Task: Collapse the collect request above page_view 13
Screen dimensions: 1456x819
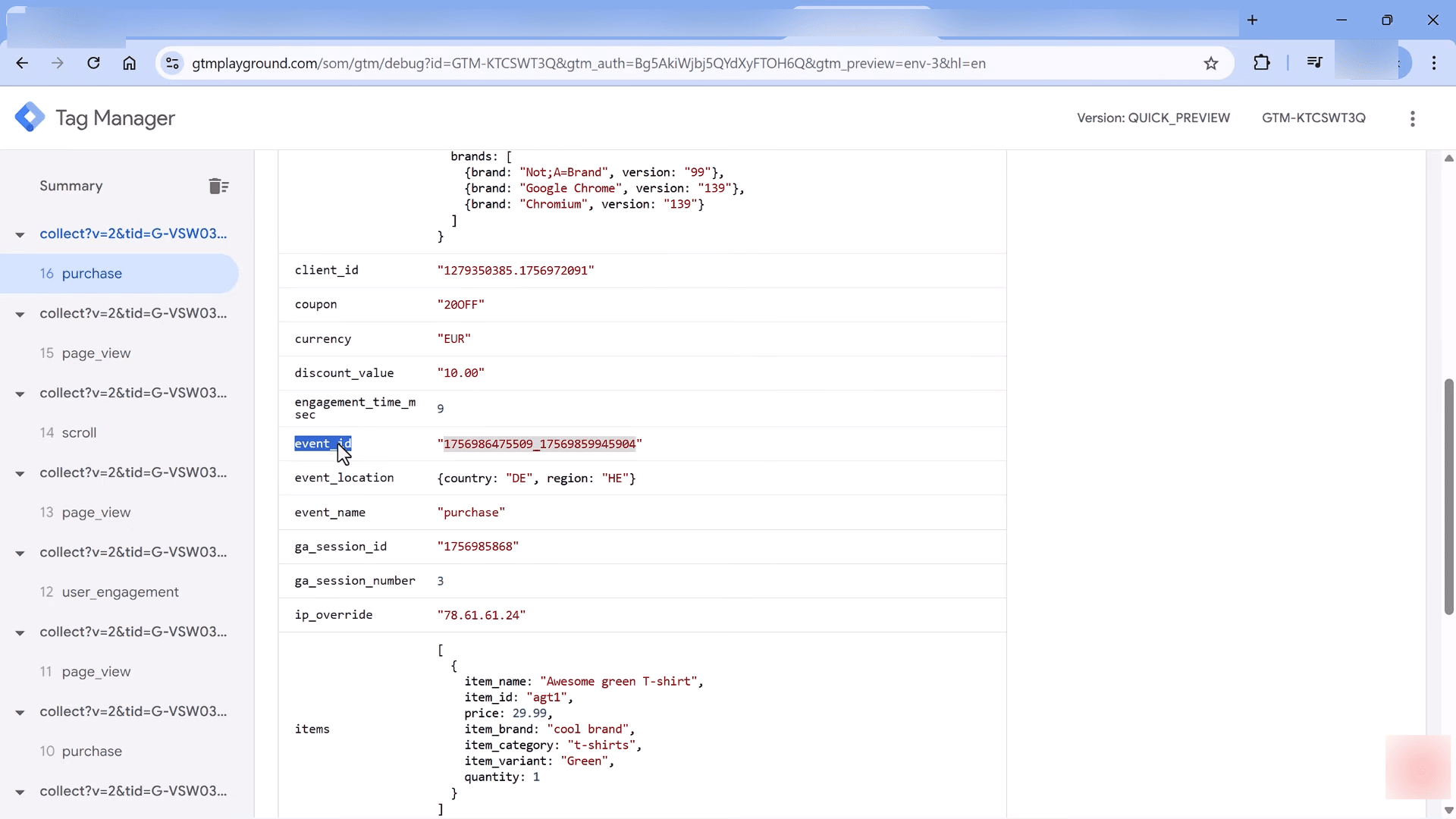Action: pos(20,473)
